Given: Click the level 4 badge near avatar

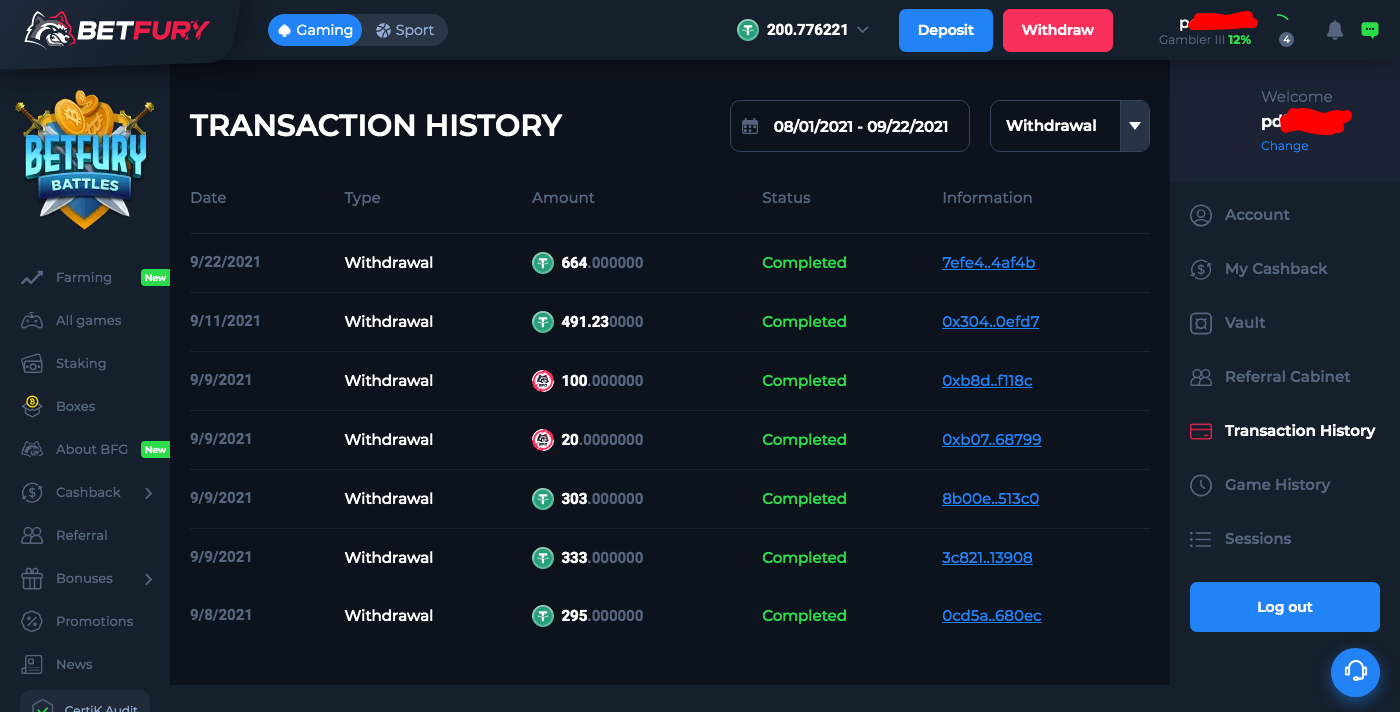Looking at the screenshot, I should (1287, 40).
